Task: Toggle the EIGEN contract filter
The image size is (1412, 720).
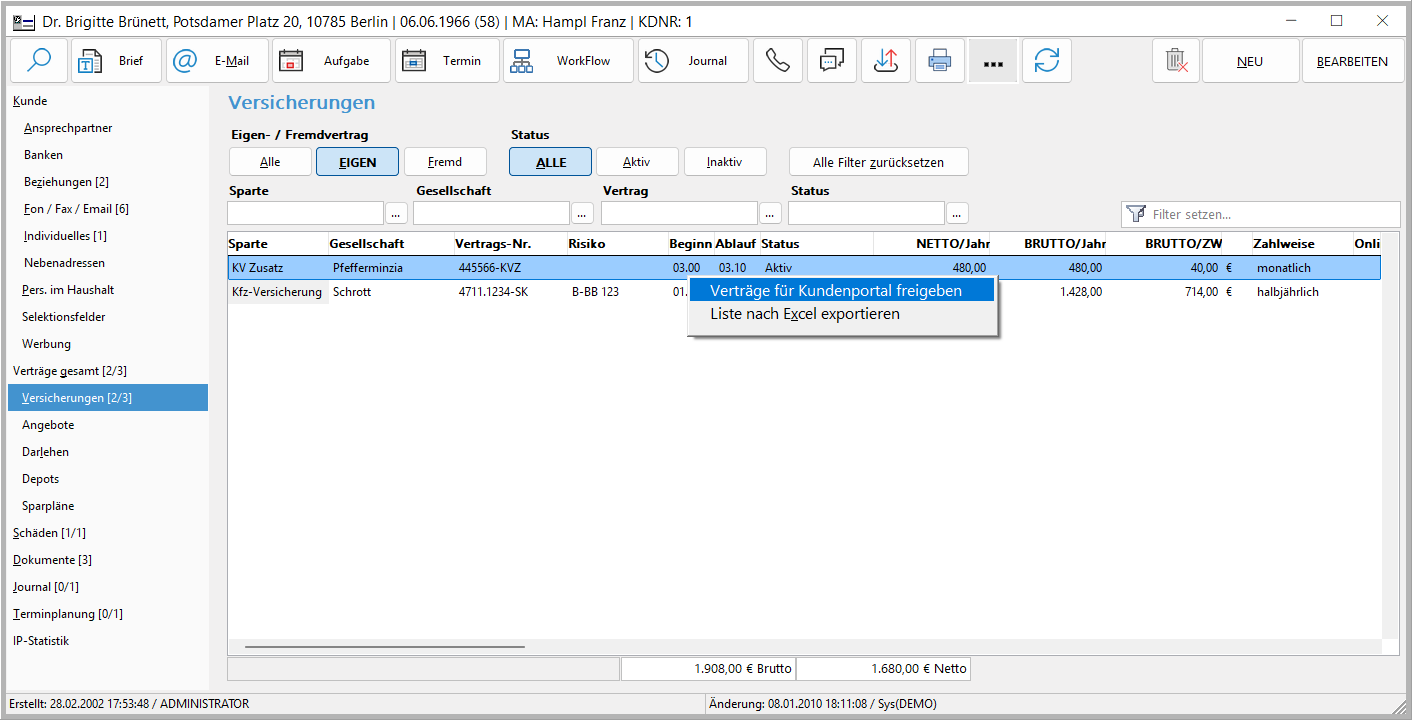Action: [357, 162]
